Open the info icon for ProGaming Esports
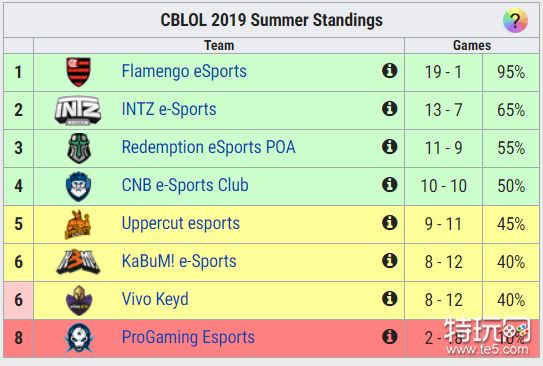The image size is (543, 366). tap(390, 336)
